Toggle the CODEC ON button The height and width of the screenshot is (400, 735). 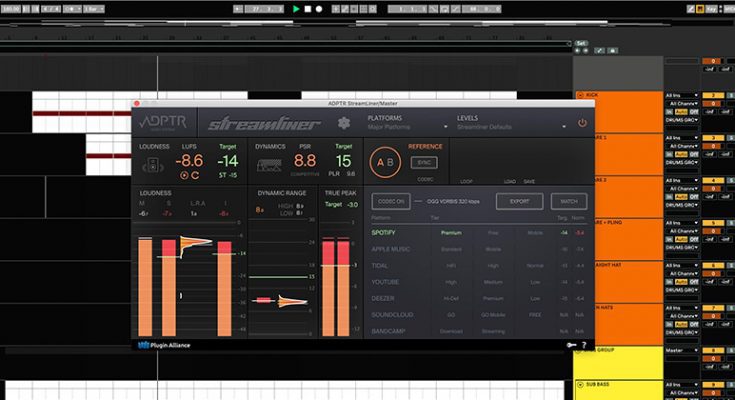(x=391, y=201)
